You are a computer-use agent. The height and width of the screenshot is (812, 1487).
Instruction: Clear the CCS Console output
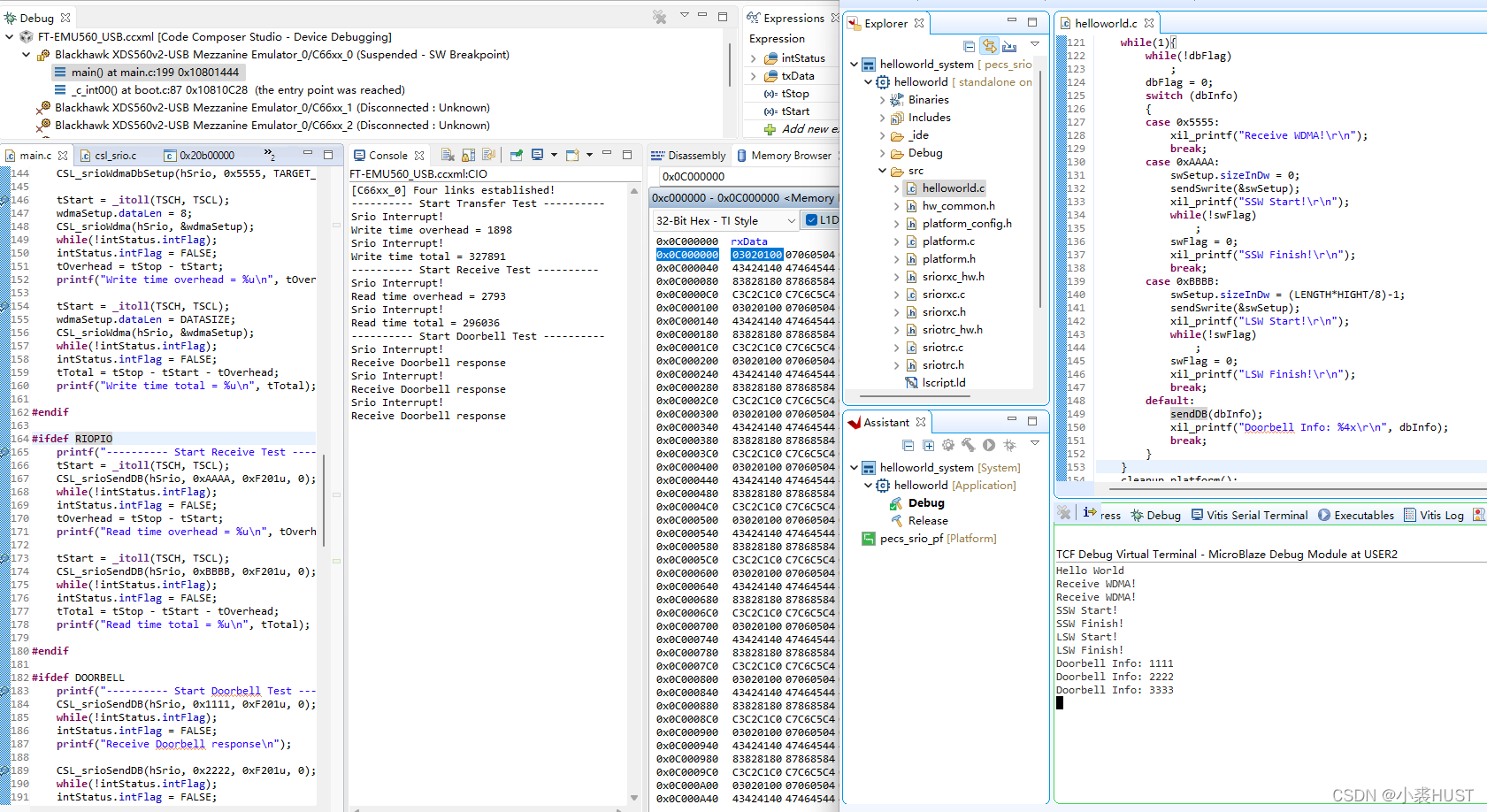click(x=448, y=155)
